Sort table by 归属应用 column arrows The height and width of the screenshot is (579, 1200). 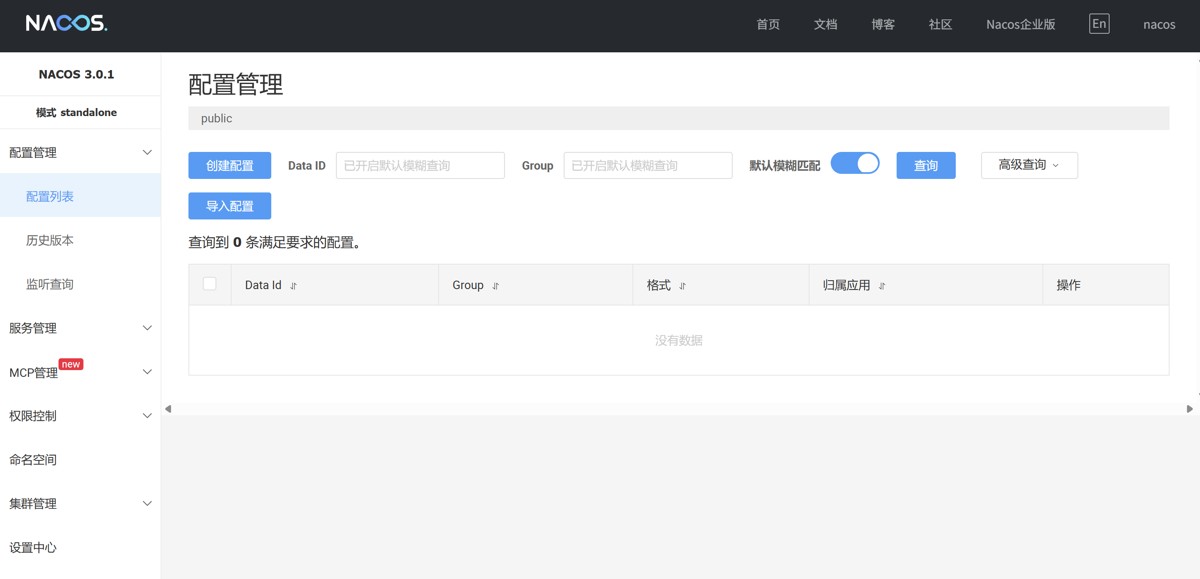click(881, 286)
